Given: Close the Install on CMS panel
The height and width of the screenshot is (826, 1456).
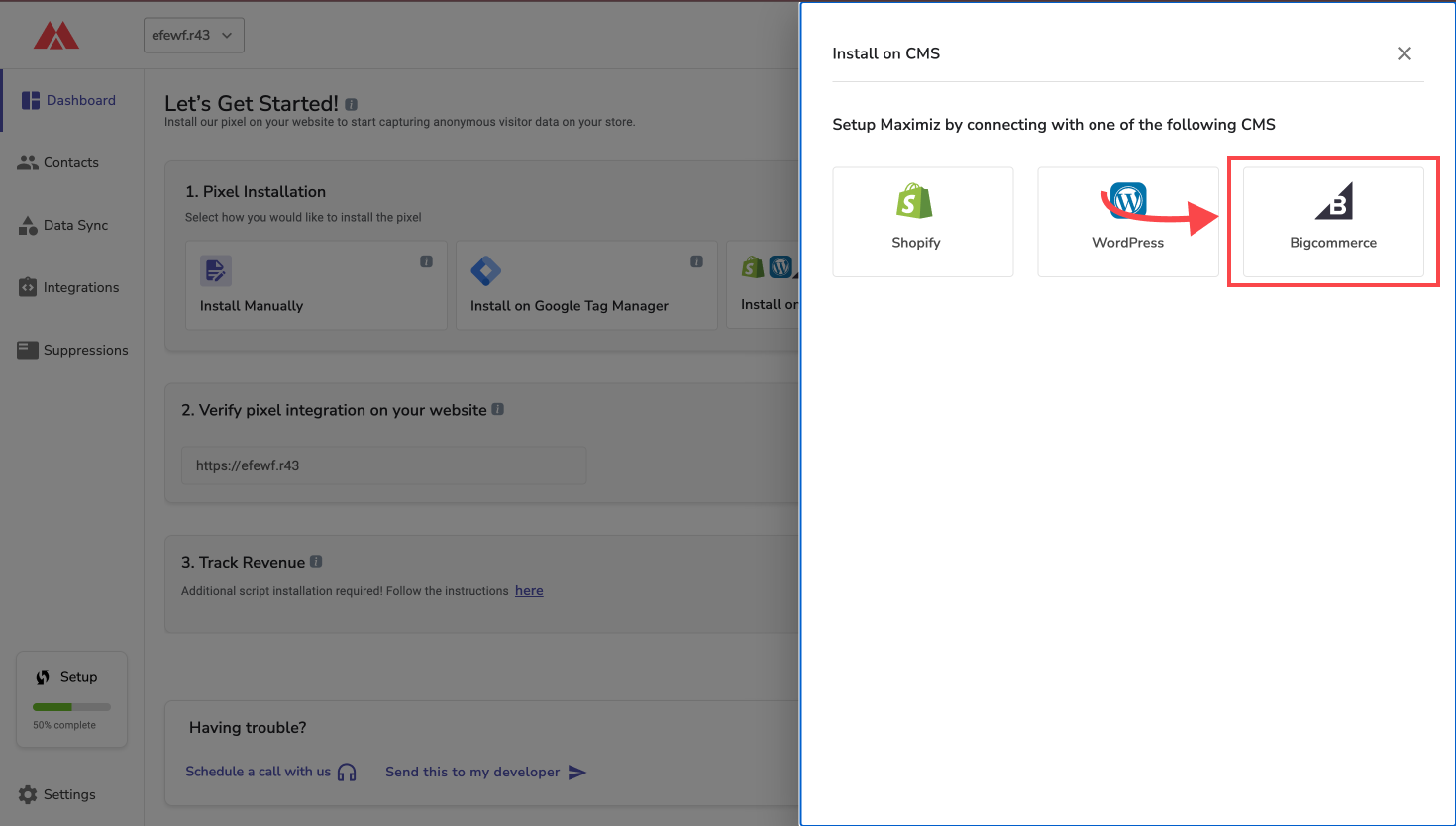Looking at the screenshot, I should point(1404,53).
